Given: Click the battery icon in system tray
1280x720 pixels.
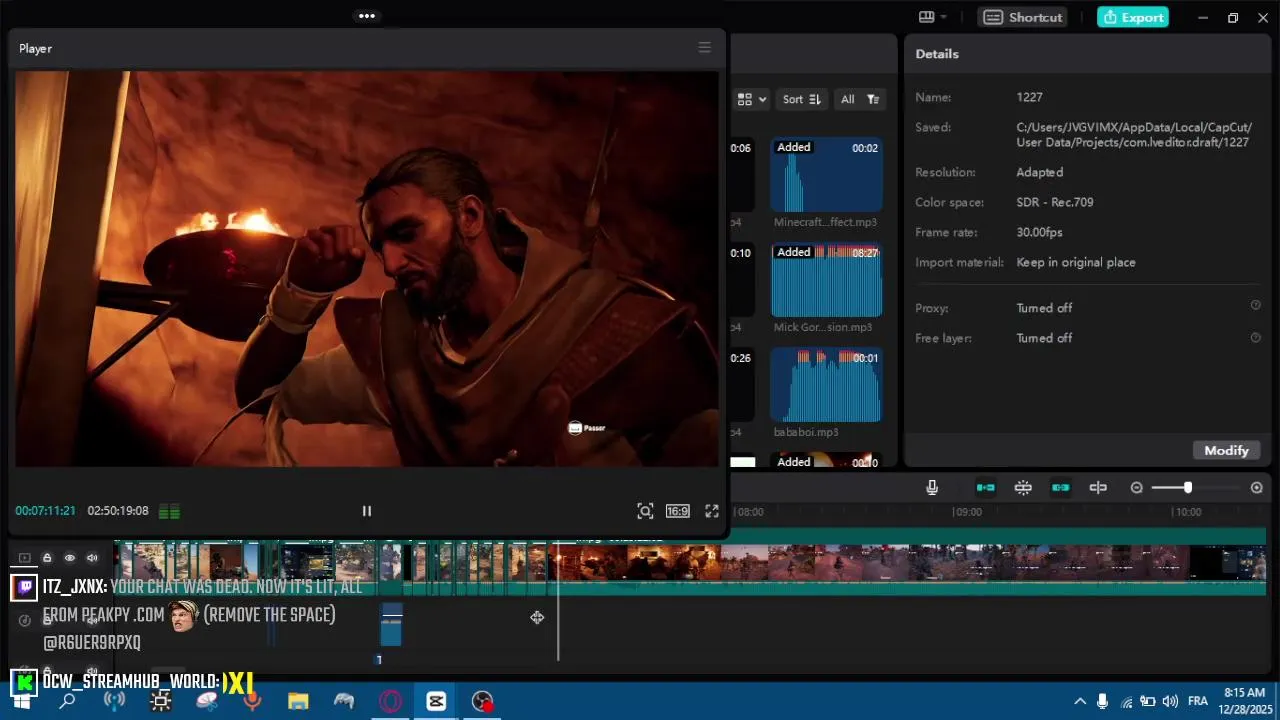Looking at the screenshot, I should 1148,701.
